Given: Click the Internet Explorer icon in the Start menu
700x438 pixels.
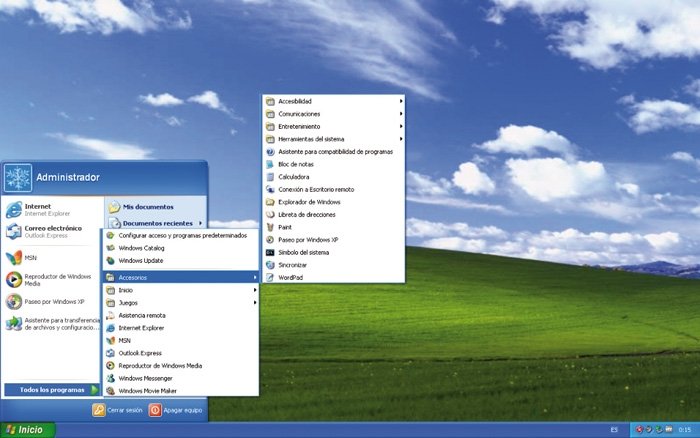Looking at the screenshot, I should point(14,209).
